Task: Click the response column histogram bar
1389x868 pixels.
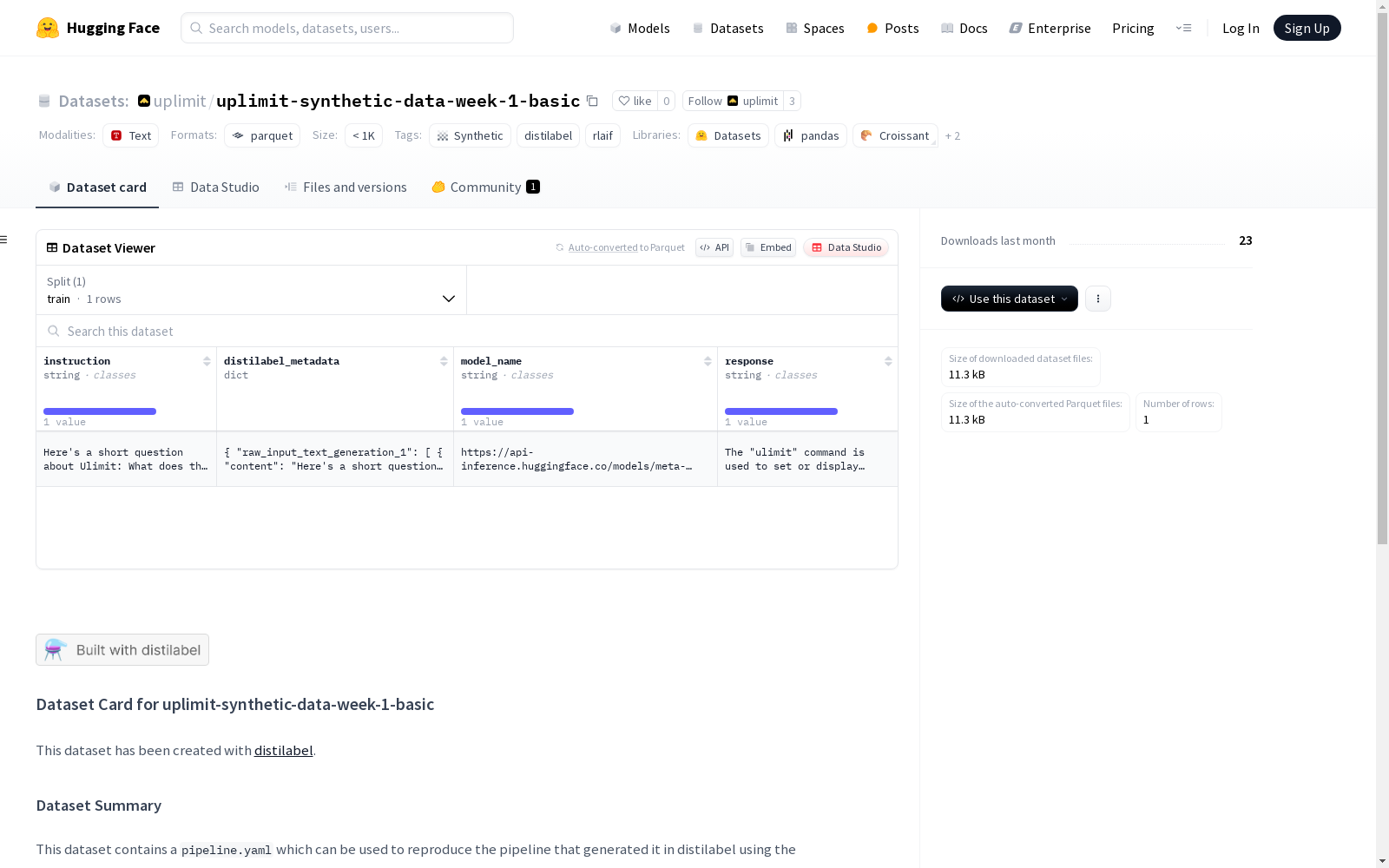Action: [x=781, y=411]
